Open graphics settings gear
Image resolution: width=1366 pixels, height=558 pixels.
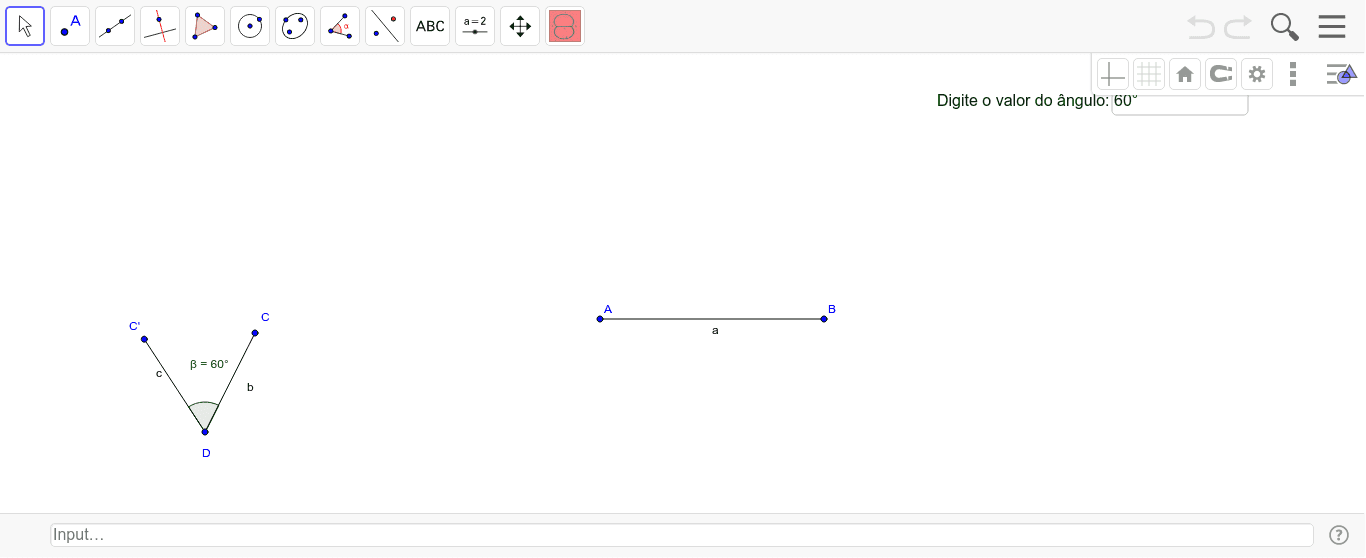1257,74
